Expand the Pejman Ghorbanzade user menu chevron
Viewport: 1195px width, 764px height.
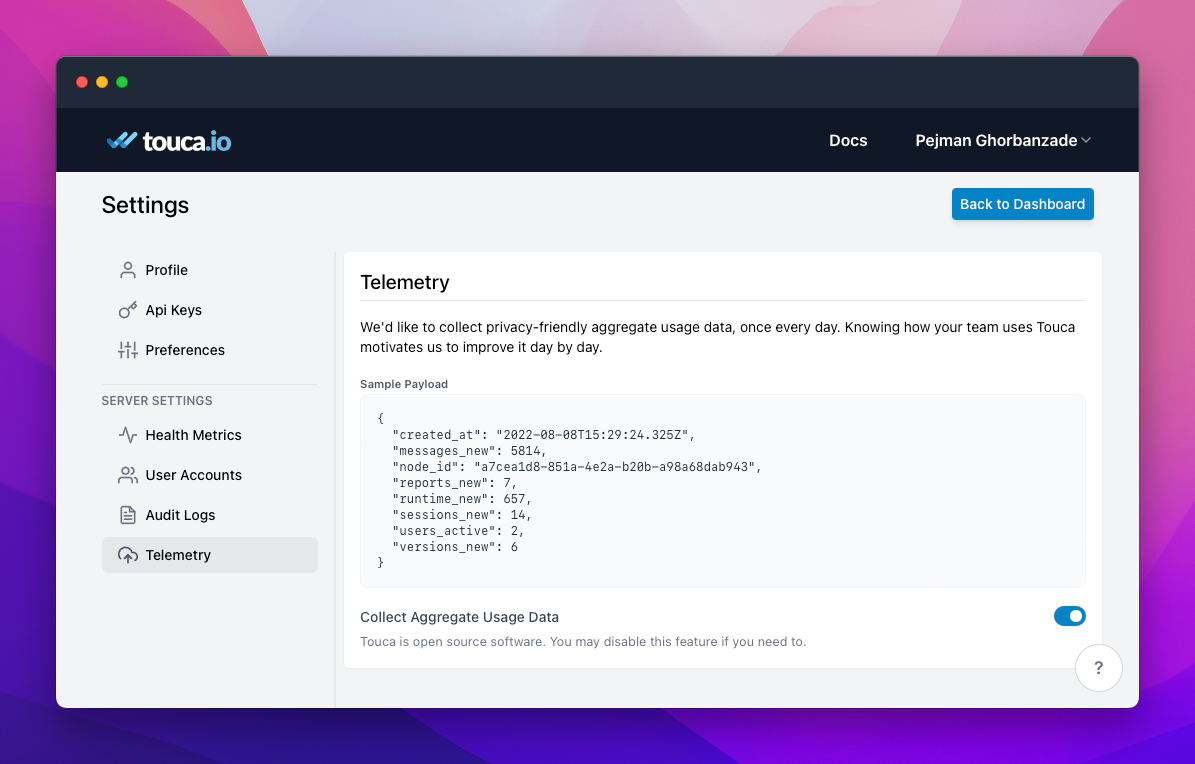point(1086,140)
